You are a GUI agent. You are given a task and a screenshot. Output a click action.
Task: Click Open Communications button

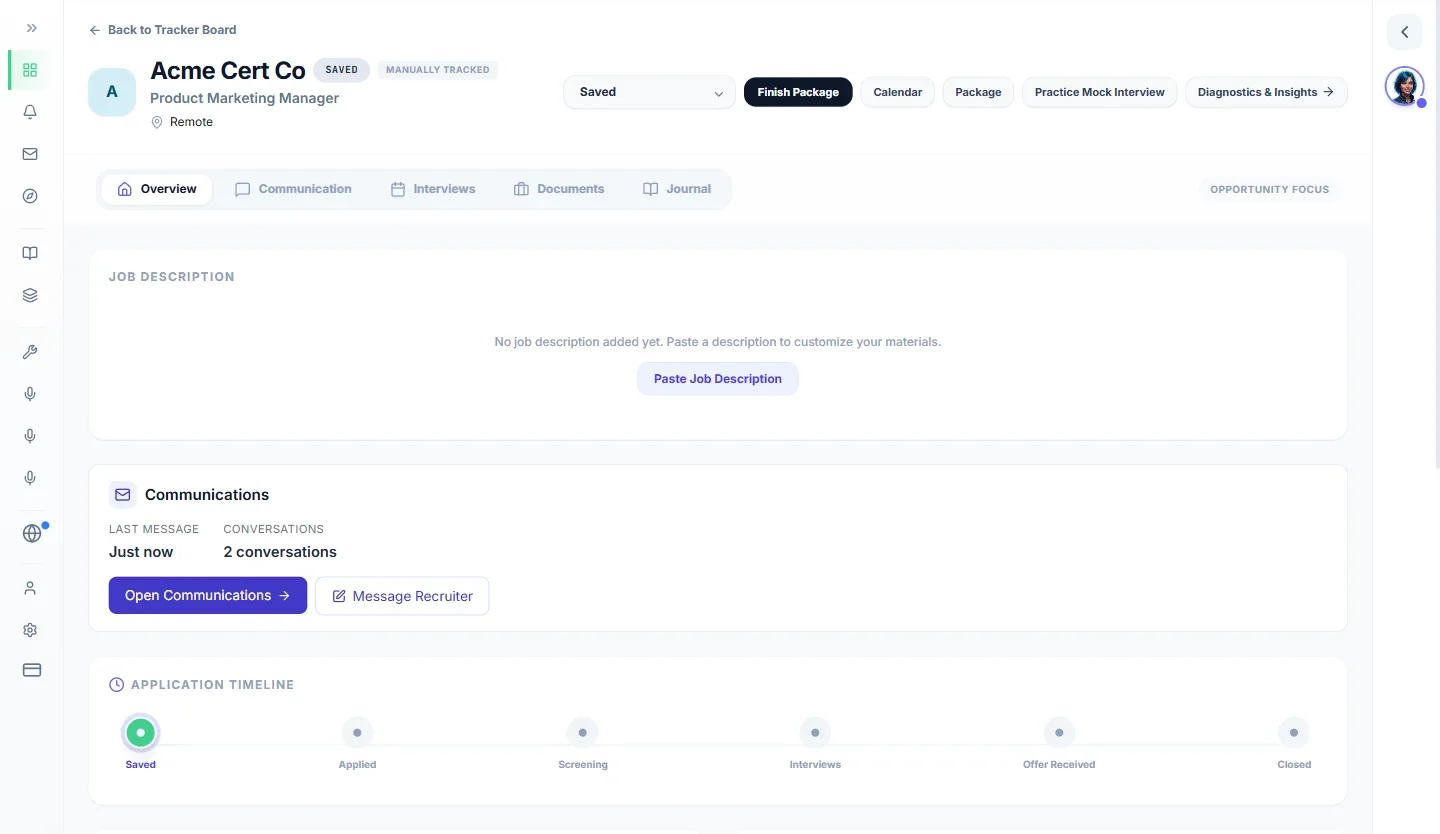pos(208,595)
